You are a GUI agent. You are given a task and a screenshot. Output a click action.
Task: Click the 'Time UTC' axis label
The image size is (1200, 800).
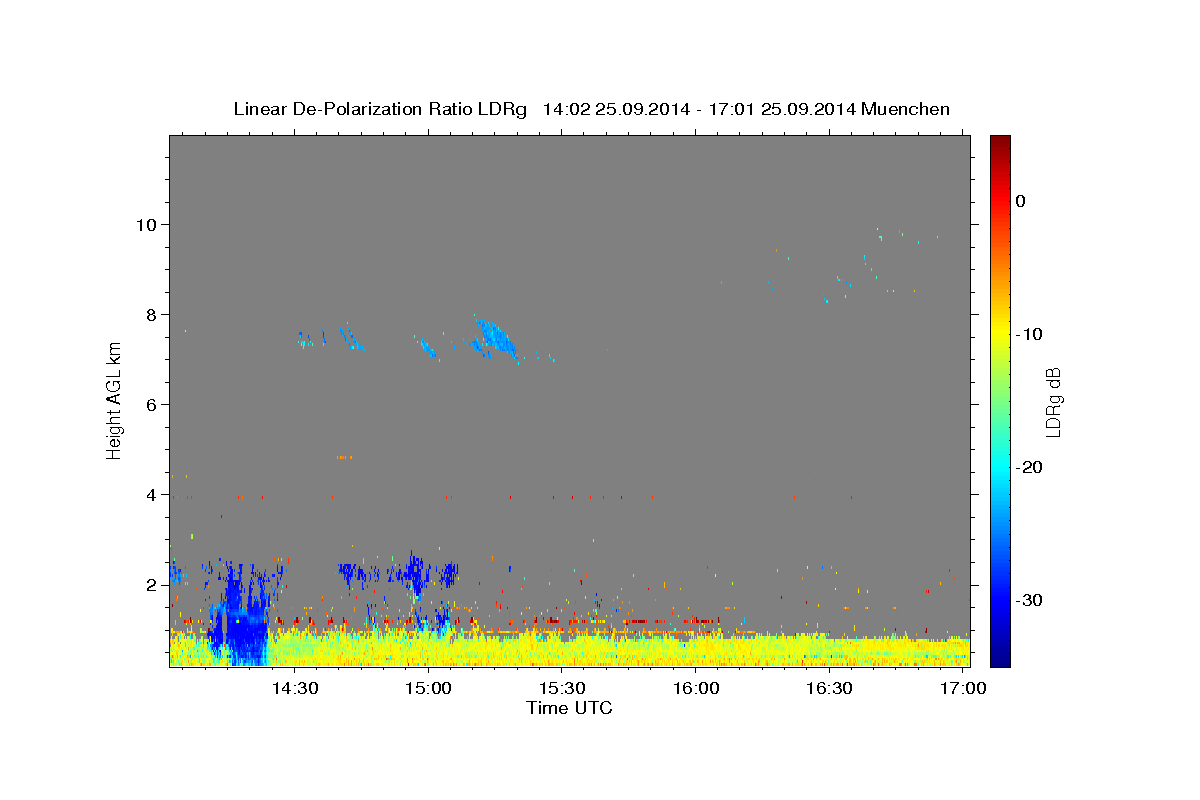pyautogui.click(x=569, y=708)
